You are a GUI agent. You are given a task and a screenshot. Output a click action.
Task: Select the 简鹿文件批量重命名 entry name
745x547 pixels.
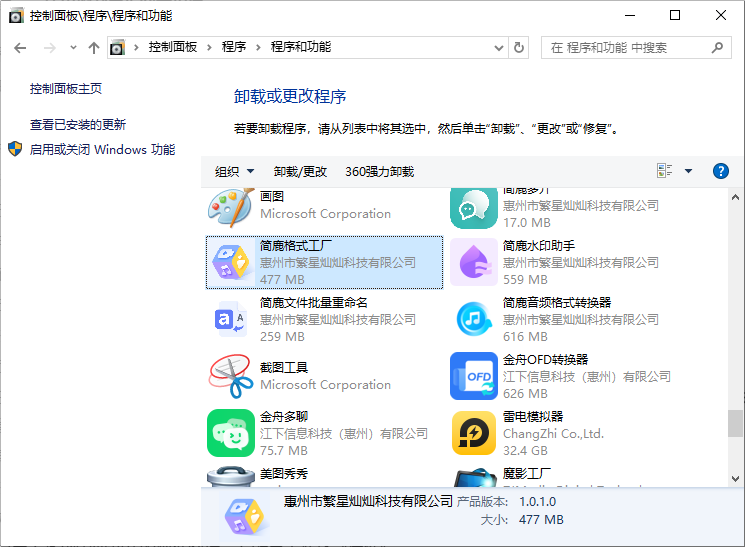[x=314, y=302]
